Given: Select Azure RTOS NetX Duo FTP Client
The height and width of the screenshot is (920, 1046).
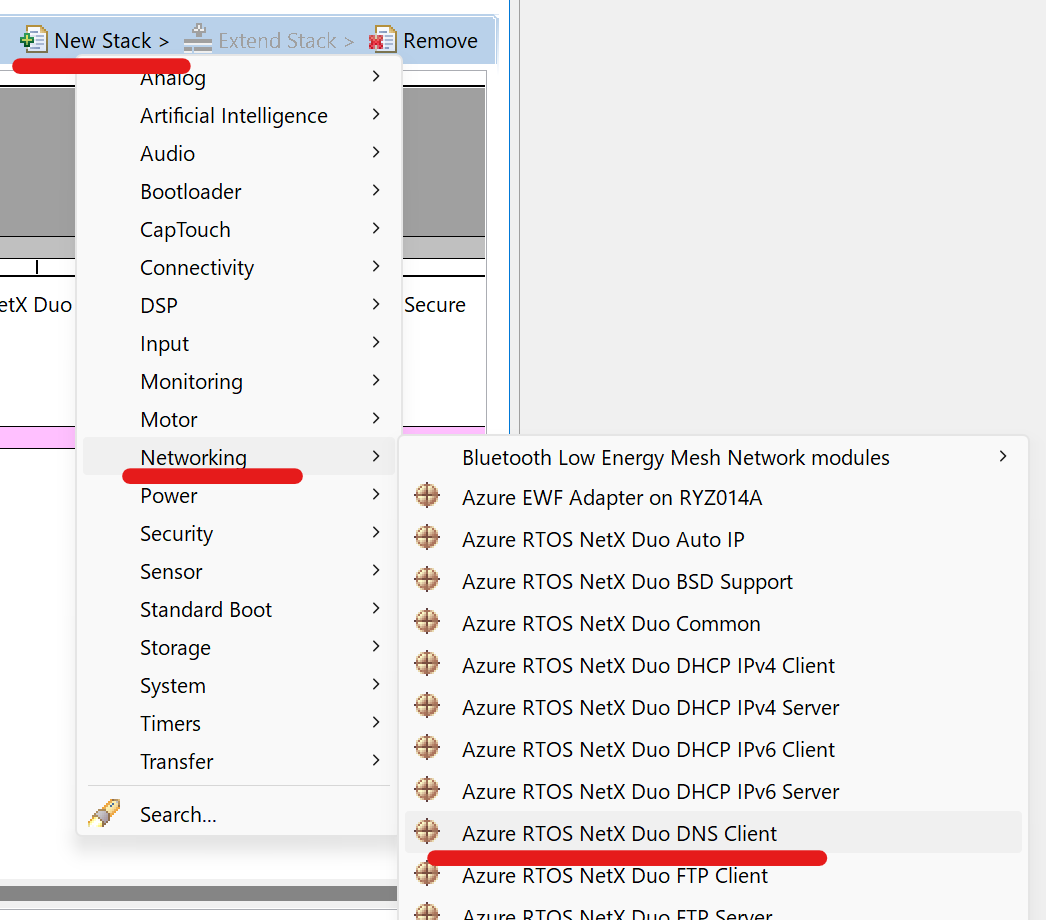Looking at the screenshot, I should click(x=713, y=875).
